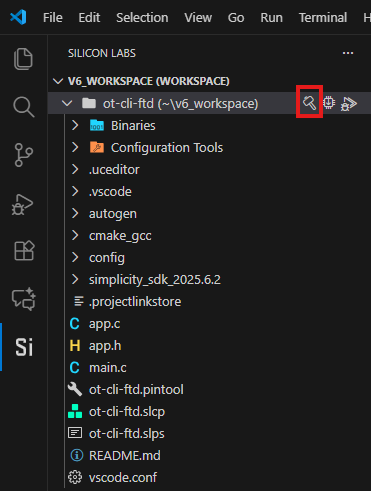Click lines icon of .projectlinkstore
The image size is (371, 491).
(79, 301)
